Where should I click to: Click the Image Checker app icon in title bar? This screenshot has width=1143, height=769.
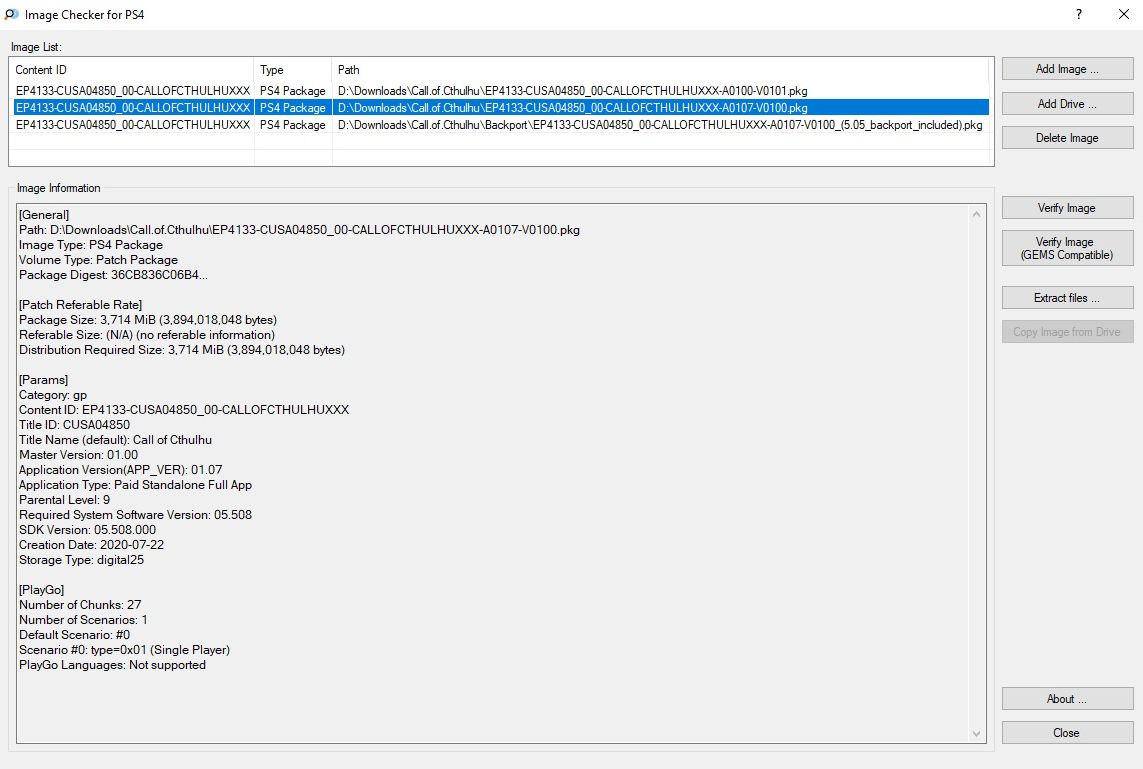[x=12, y=15]
